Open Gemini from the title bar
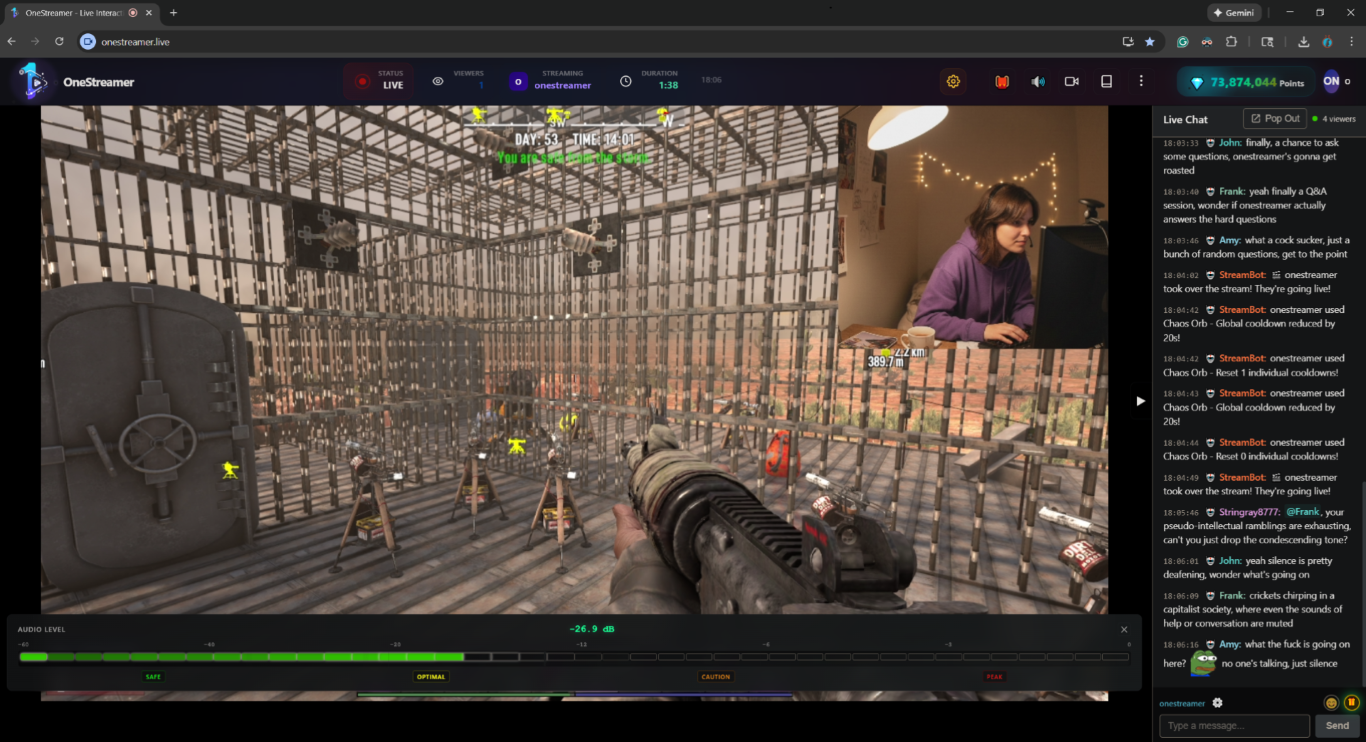The height and width of the screenshot is (742, 1366). 1234,13
